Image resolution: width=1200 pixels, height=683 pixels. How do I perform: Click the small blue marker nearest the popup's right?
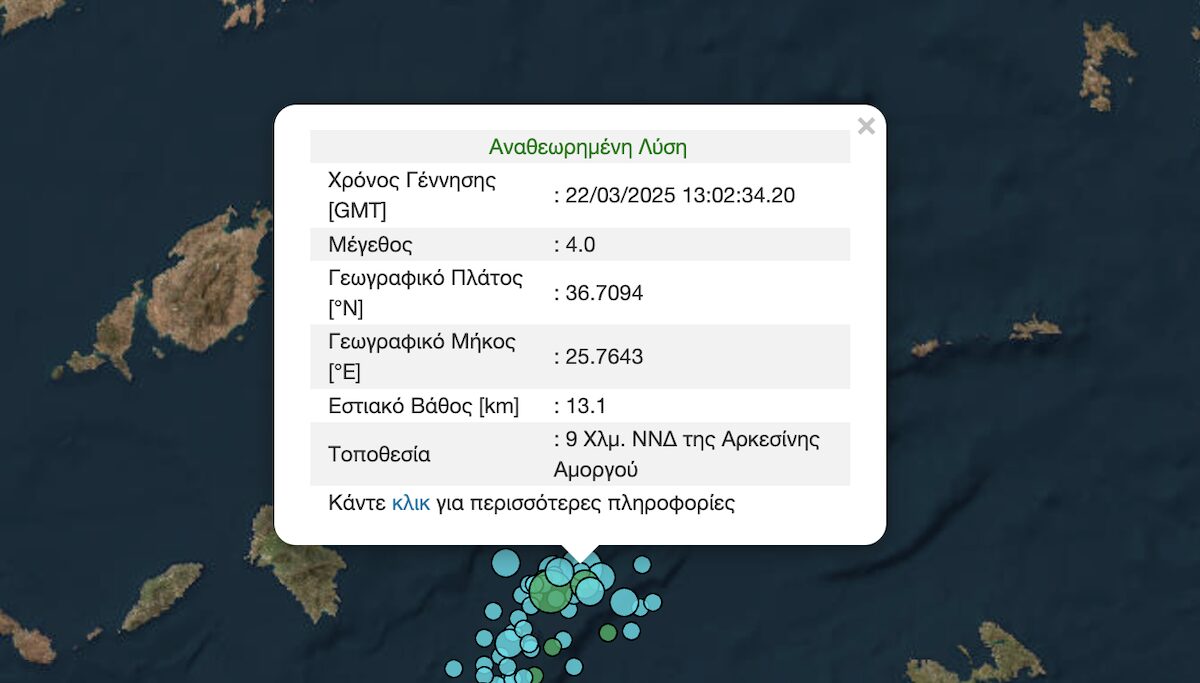coord(642,565)
